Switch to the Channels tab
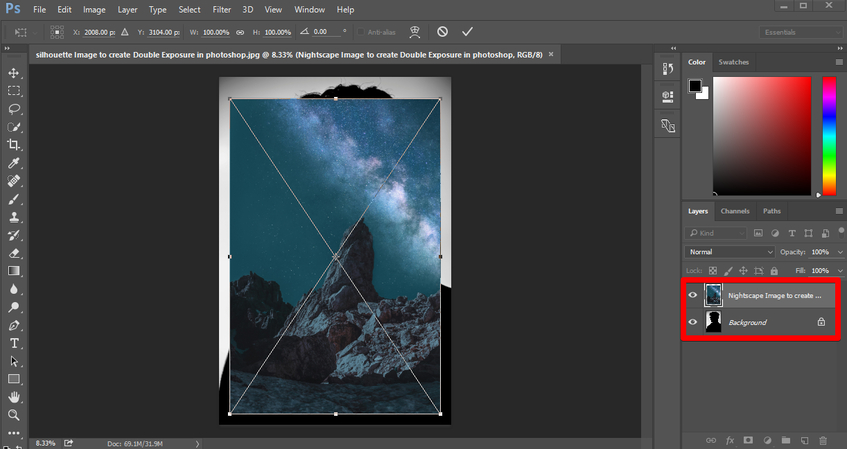Screen dimensions: 847x449 (735, 211)
